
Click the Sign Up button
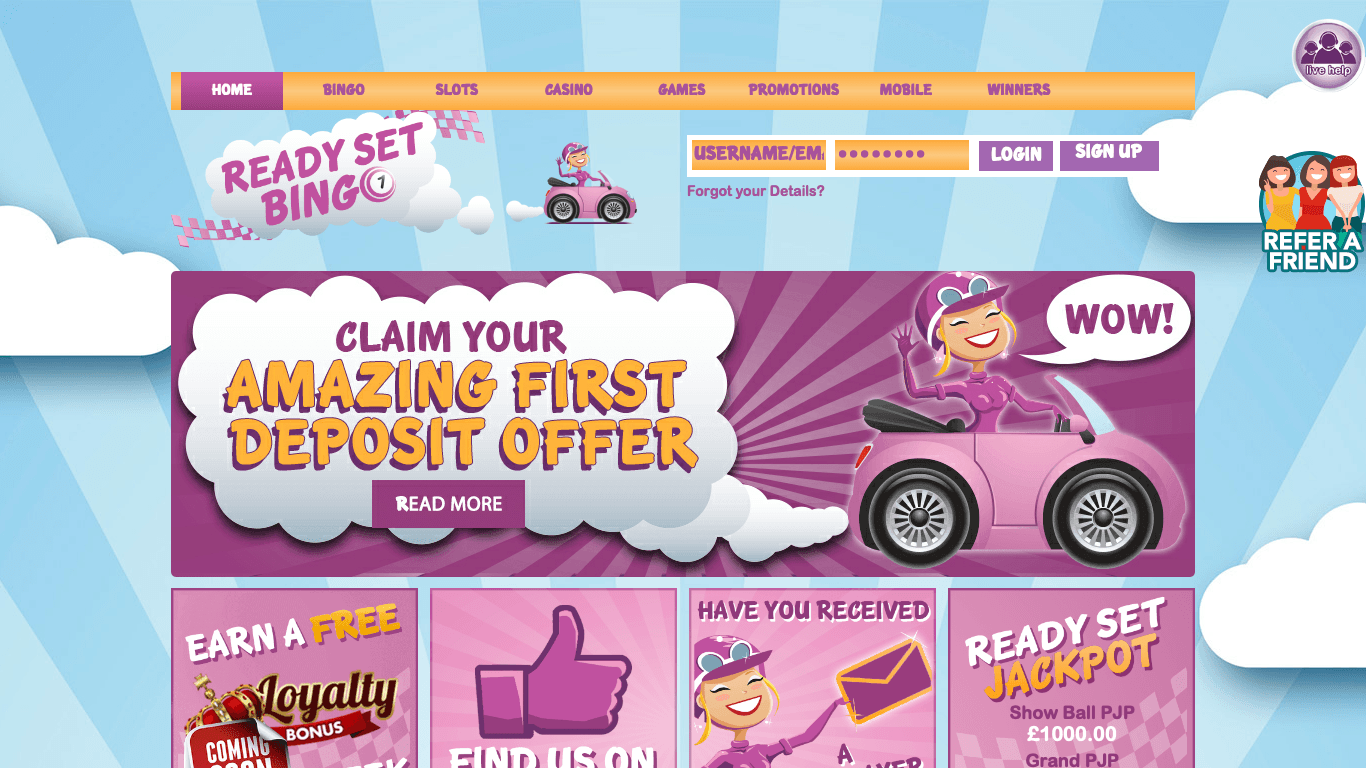(1109, 155)
